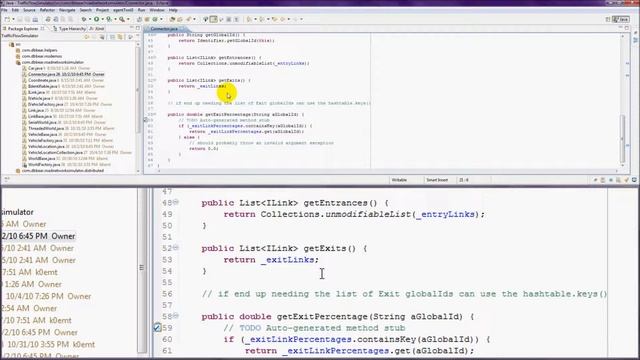The height and width of the screenshot is (360, 640).
Task: Select VehicleLocationCollection.java in Package Explorer
Action: coord(77,152)
